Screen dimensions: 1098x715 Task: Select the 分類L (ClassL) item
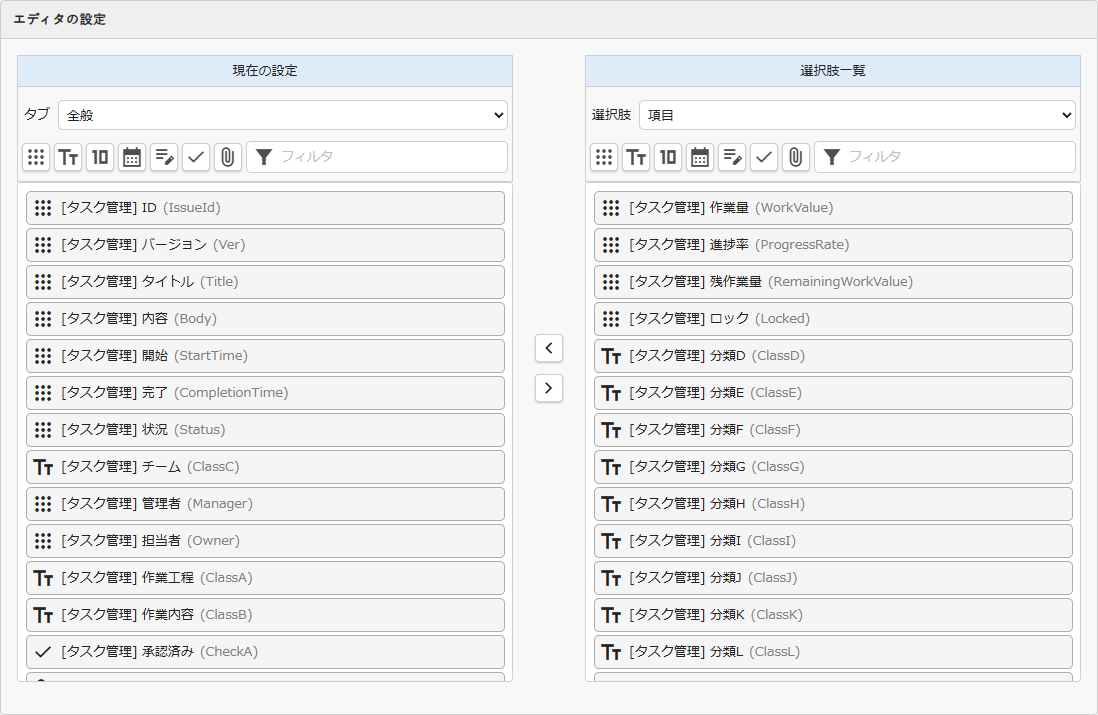tap(833, 652)
